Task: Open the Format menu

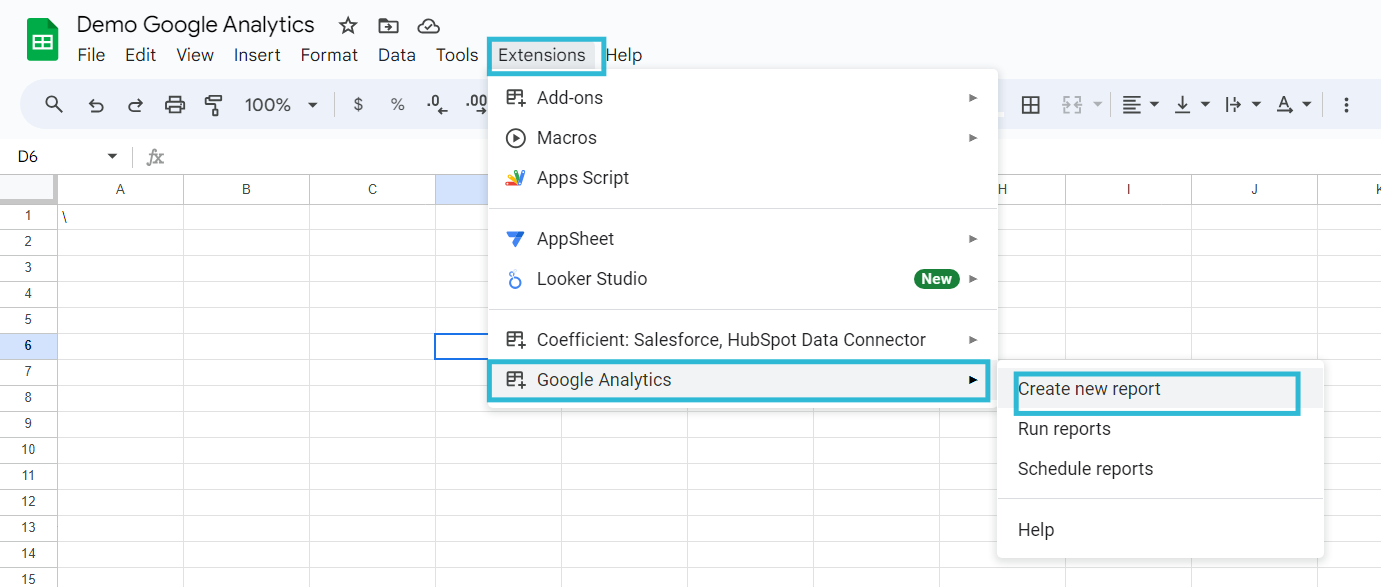Action: pyautogui.click(x=329, y=55)
